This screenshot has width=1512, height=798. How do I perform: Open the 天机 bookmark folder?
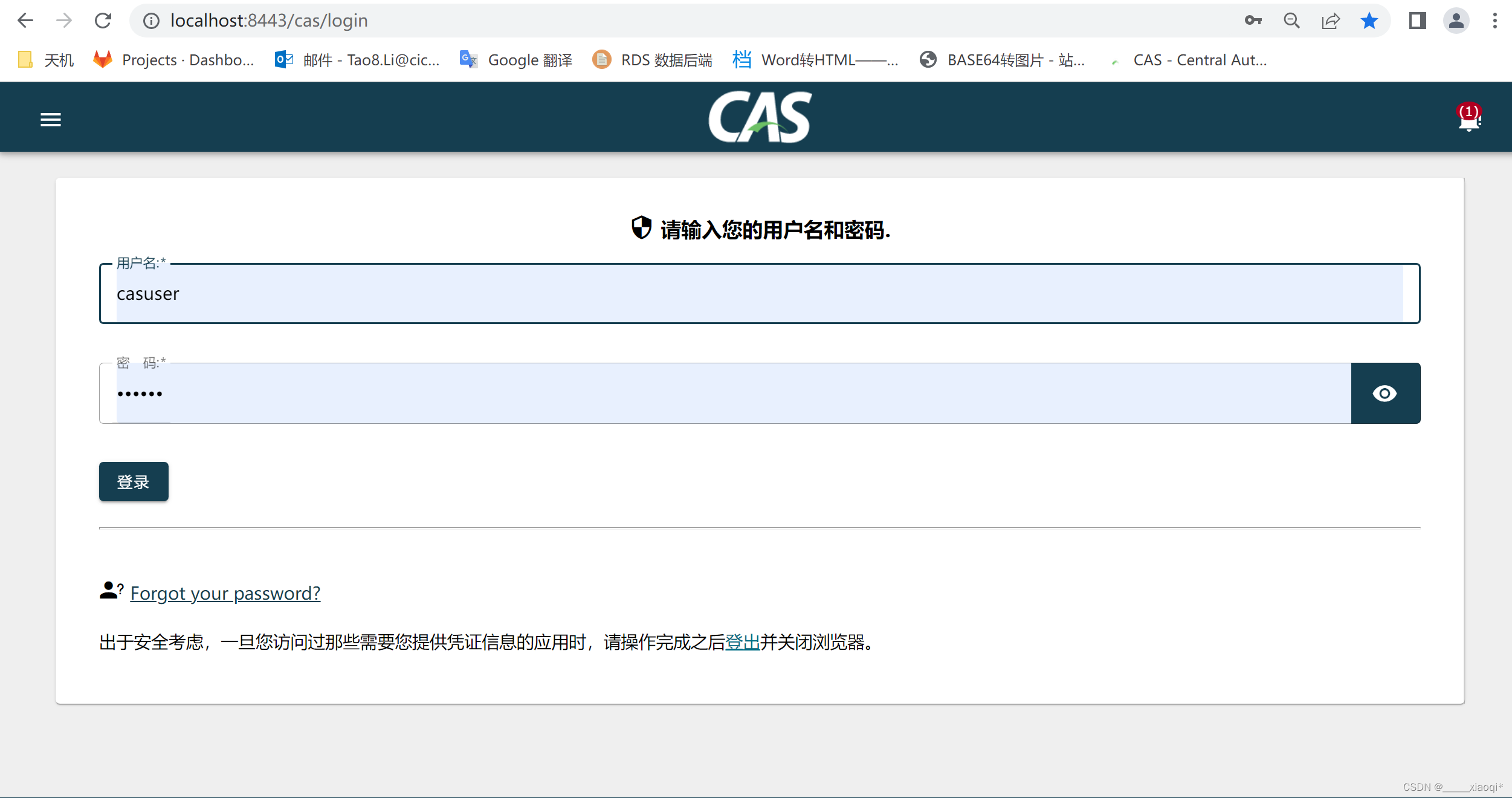(46, 60)
